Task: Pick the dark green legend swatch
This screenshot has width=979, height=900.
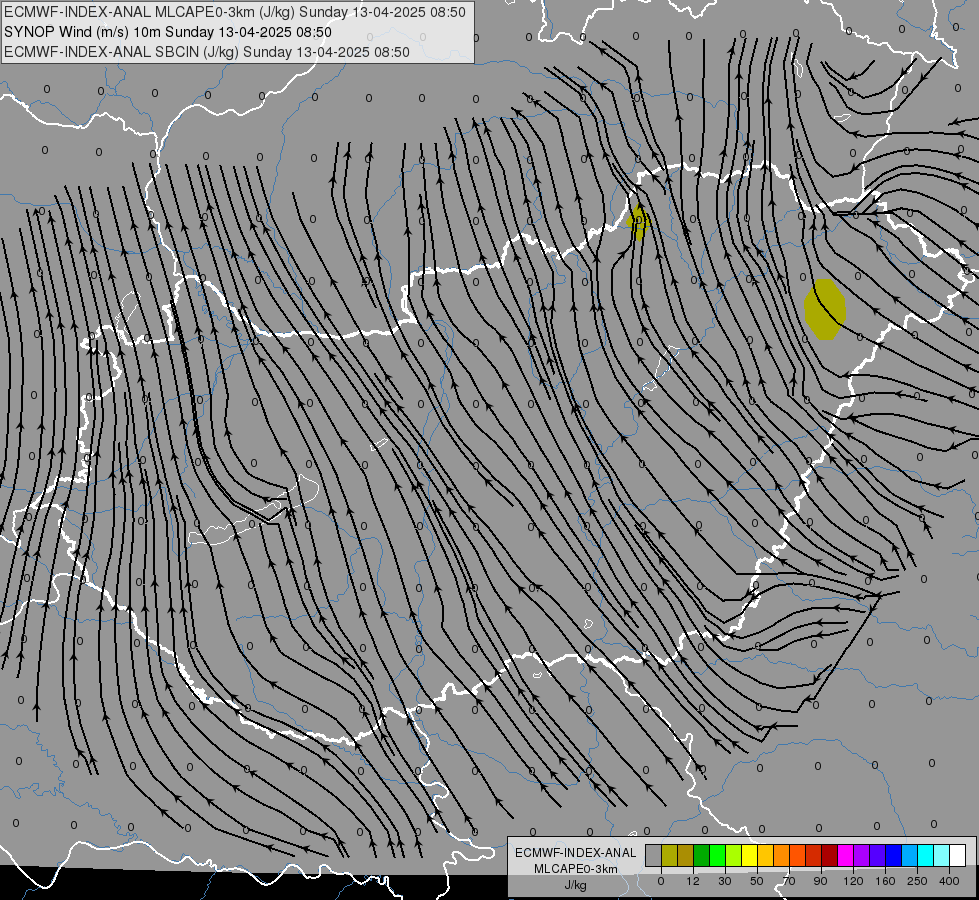Action: pos(702,856)
